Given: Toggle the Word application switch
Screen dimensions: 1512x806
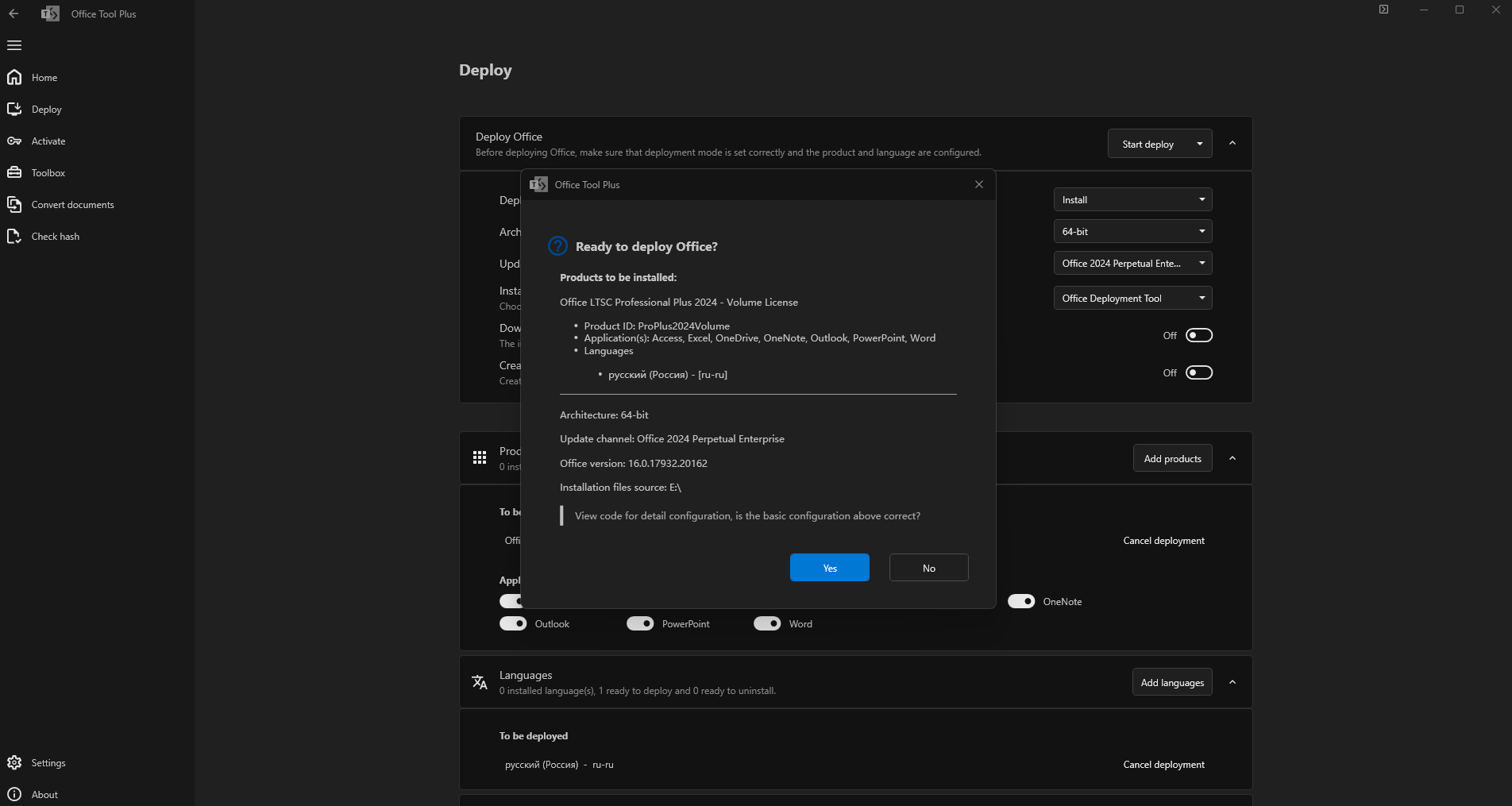Looking at the screenshot, I should tap(767, 623).
